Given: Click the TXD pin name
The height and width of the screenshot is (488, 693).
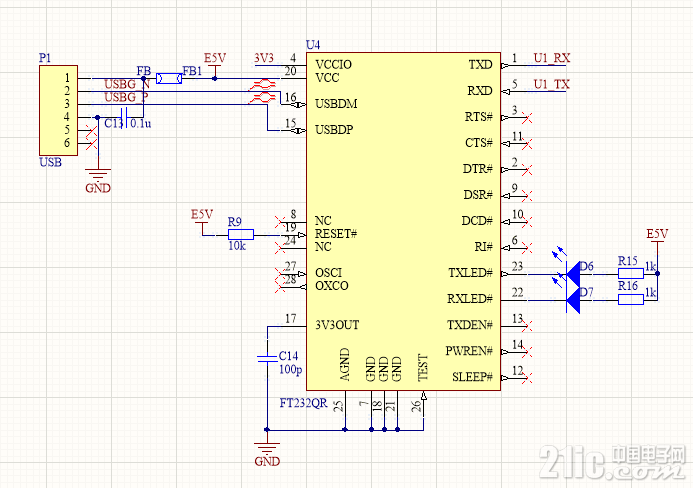Looking at the screenshot, I should [481, 65].
